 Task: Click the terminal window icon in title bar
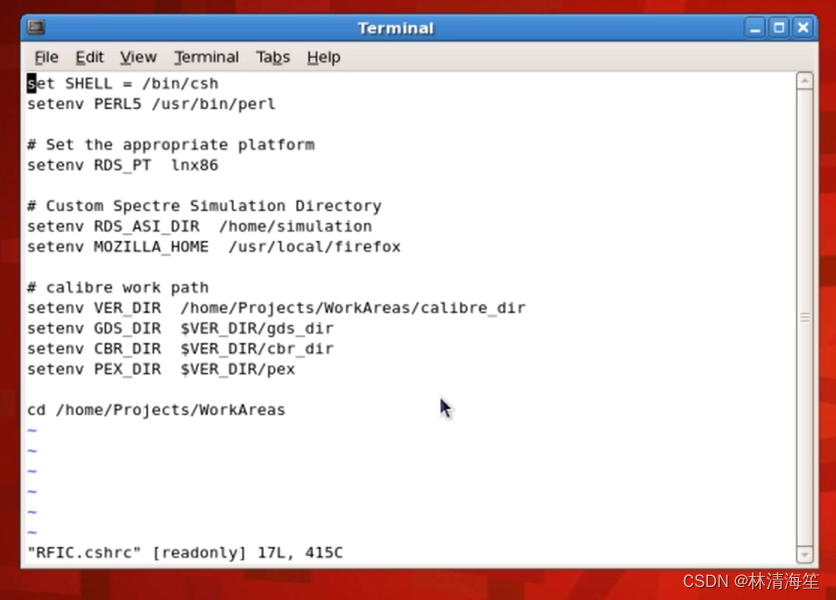(36, 27)
